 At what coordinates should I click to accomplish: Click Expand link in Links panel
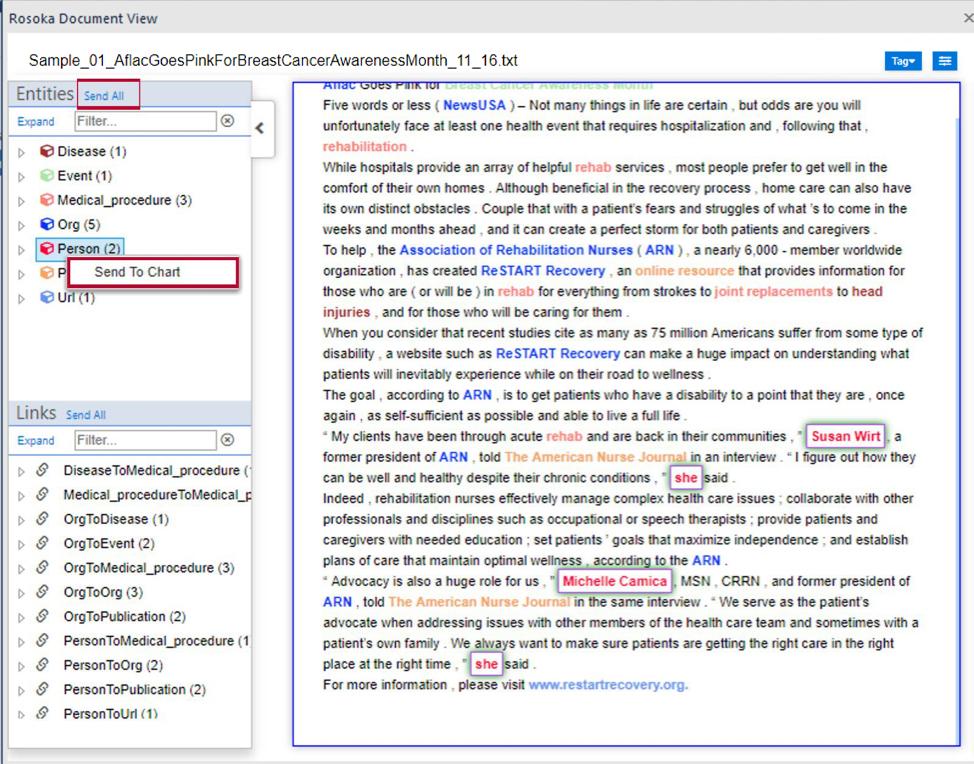(x=36, y=441)
